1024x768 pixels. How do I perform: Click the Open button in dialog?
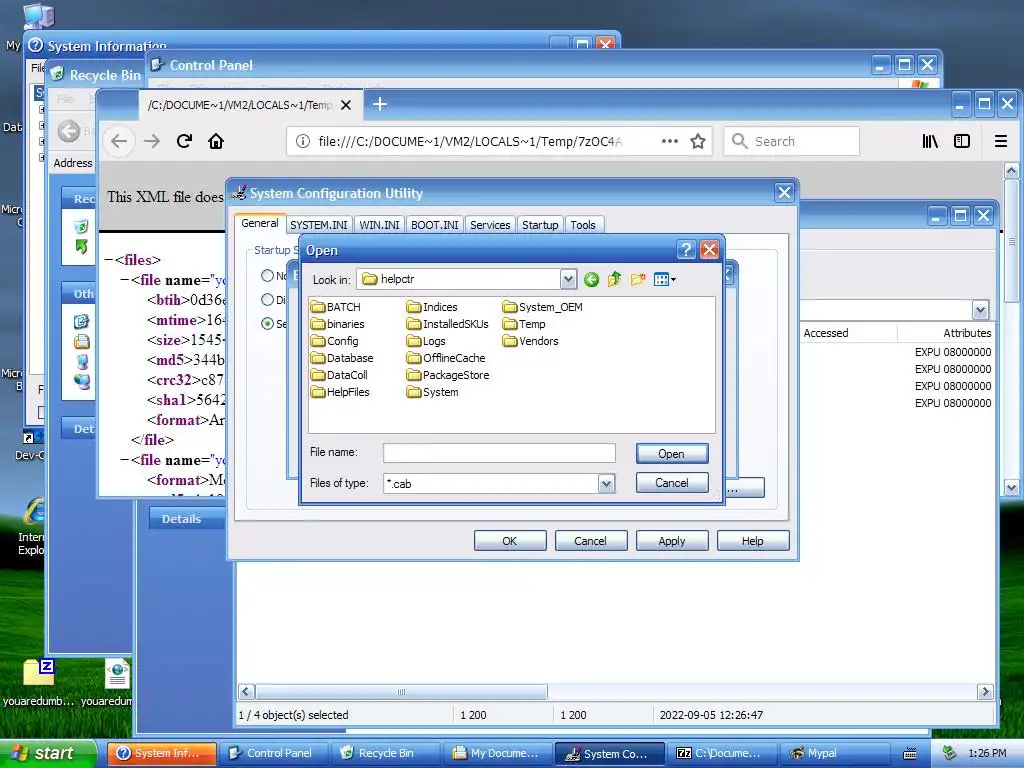click(x=672, y=454)
